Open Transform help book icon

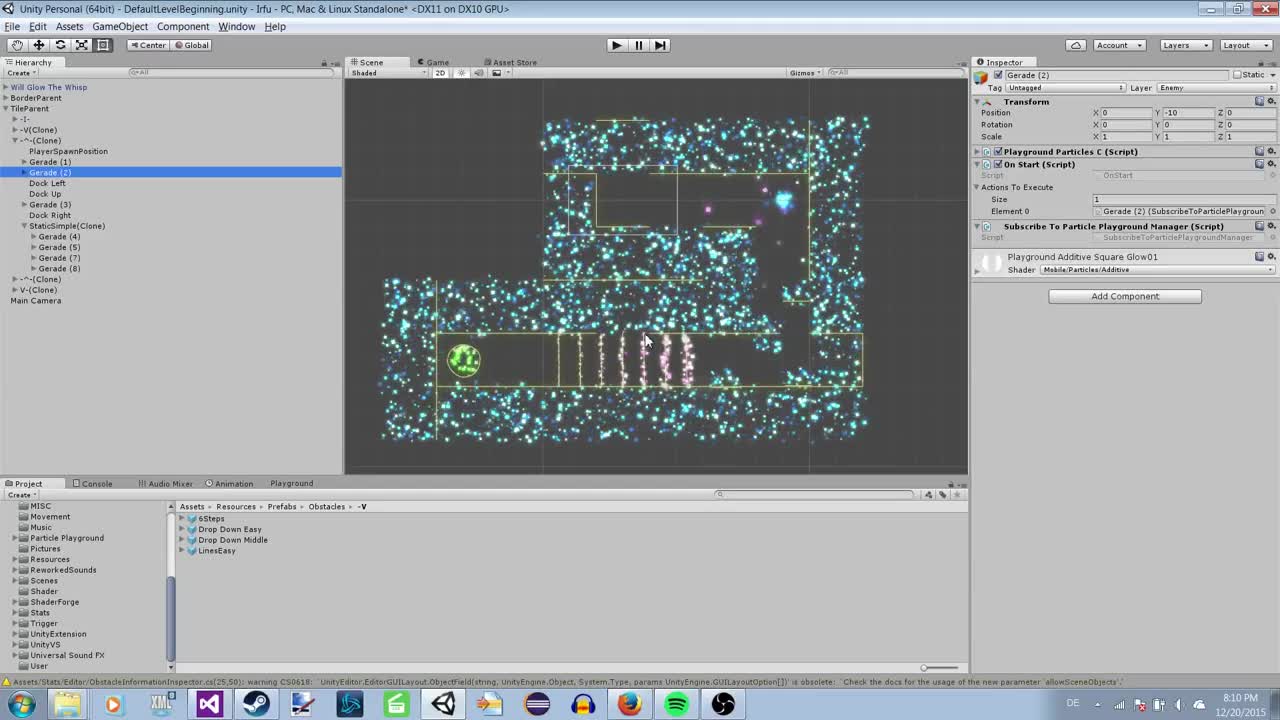(x=1259, y=101)
